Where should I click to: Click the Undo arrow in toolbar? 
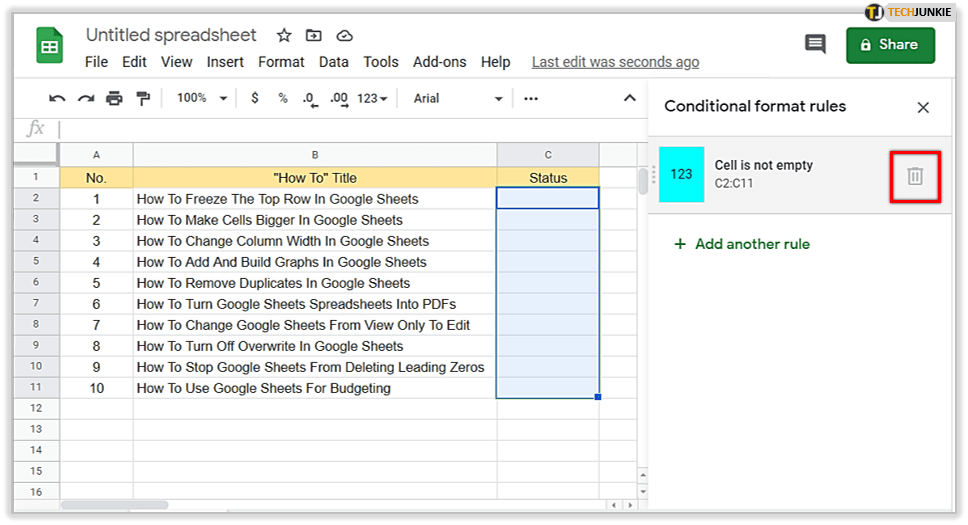point(57,98)
